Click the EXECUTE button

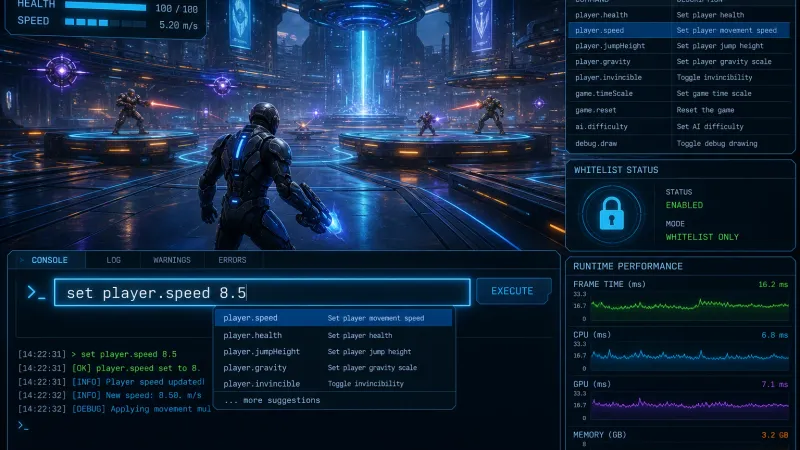513,291
